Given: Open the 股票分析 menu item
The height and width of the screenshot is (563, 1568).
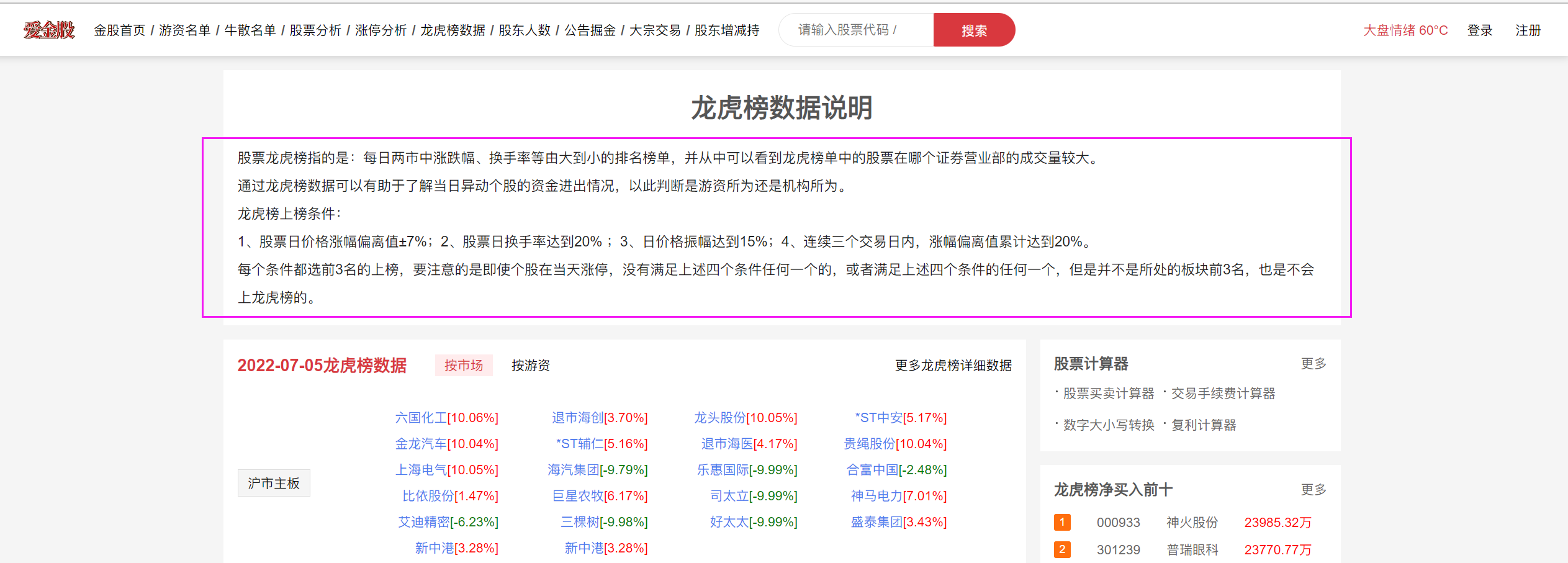Looking at the screenshot, I should 315,30.
